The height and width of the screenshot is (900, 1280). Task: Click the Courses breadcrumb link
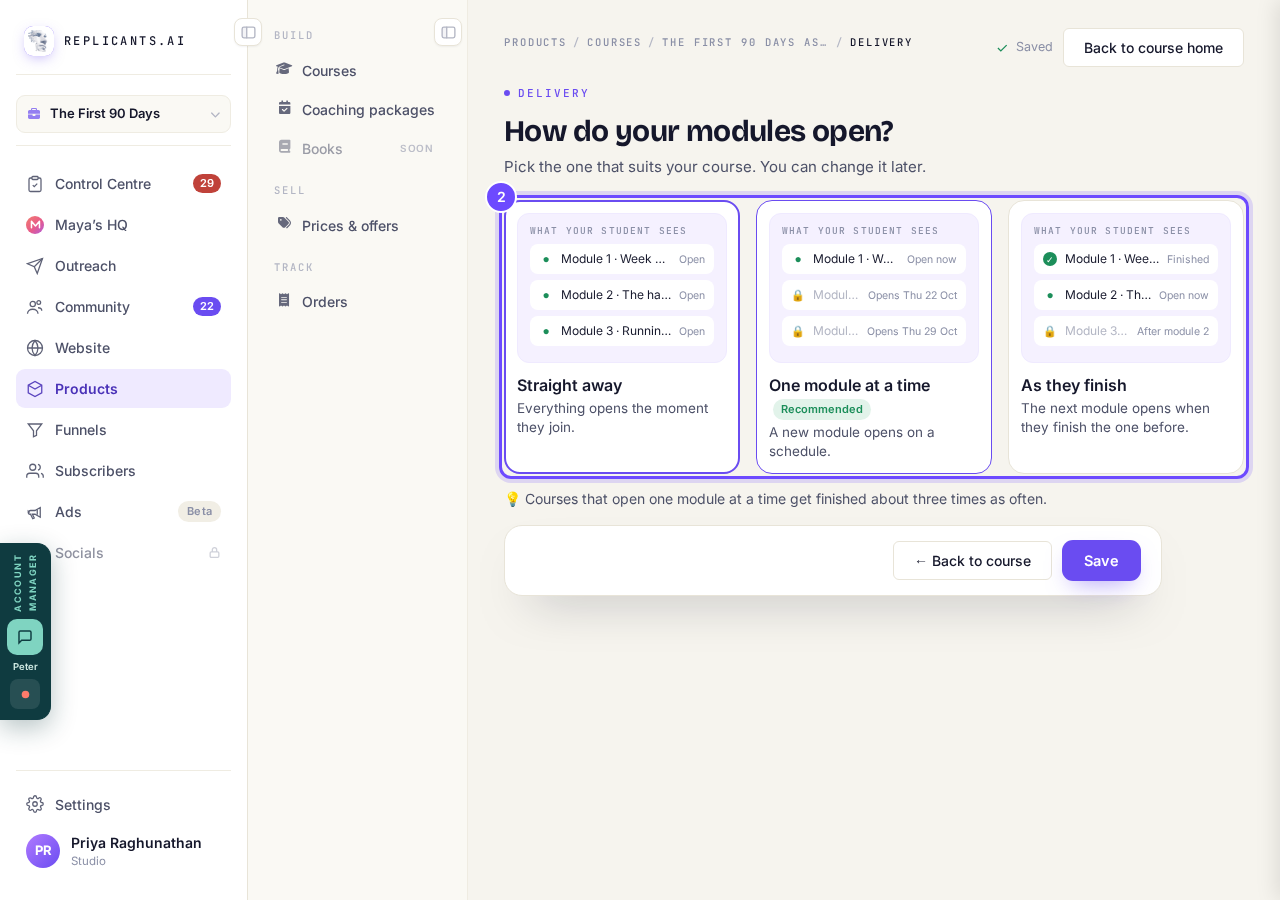point(614,43)
